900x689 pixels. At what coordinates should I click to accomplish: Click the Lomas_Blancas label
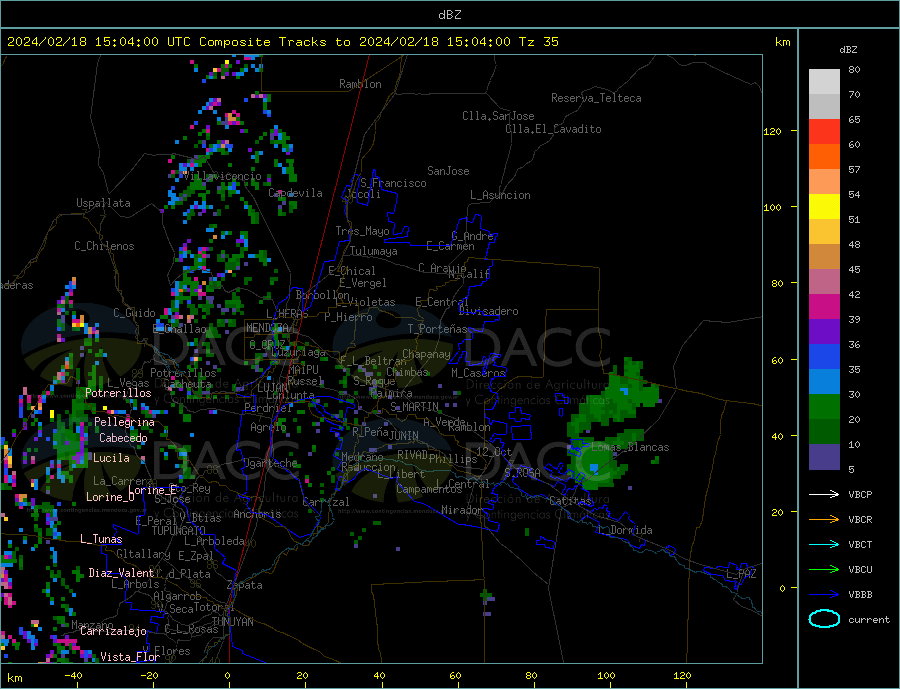[x=630, y=447]
